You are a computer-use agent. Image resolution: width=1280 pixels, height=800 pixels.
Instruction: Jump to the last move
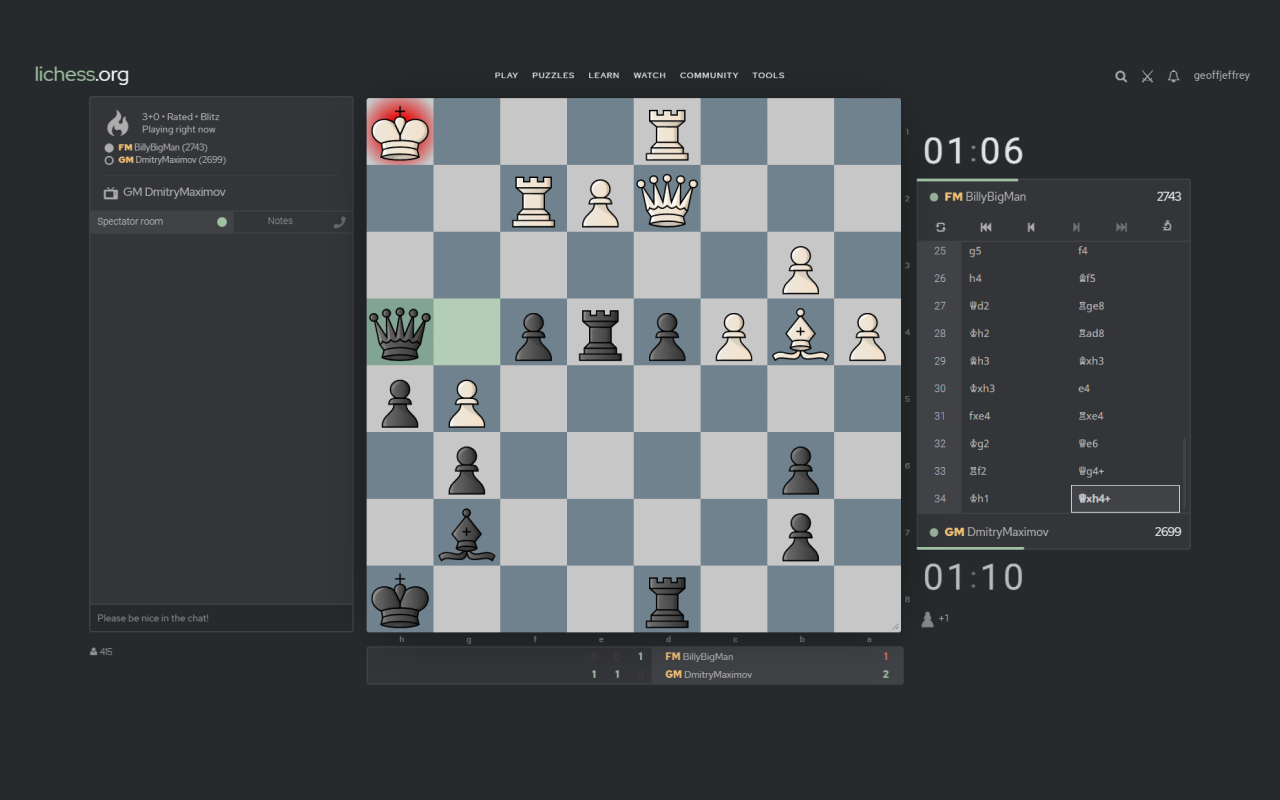[x=1121, y=227]
